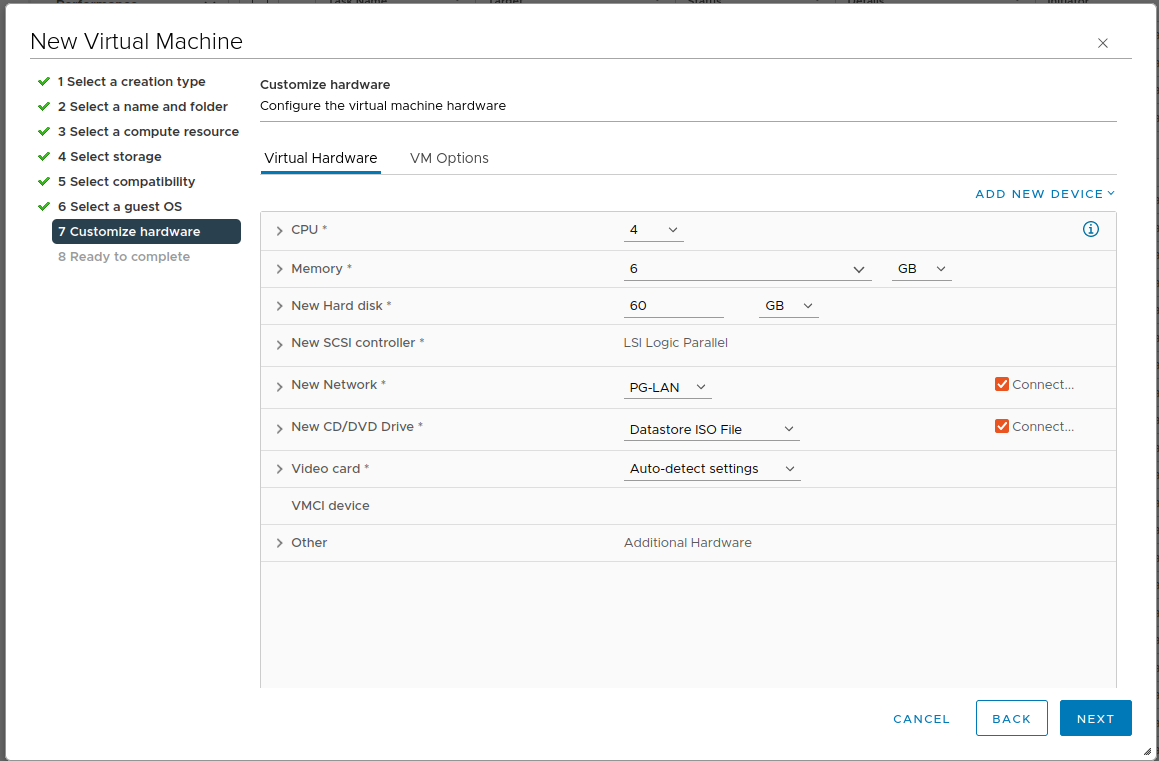Open the Datastore ISO File dropdown
Viewport: 1159px width, 761px height.
pos(711,430)
